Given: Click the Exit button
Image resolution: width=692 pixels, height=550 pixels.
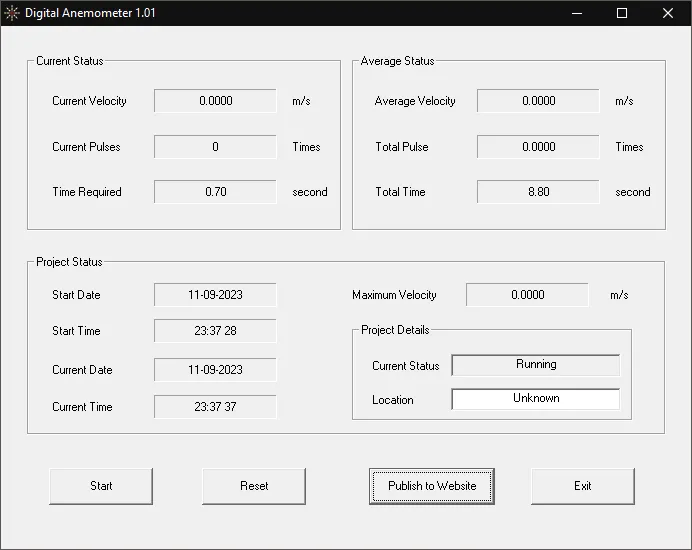Looking at the screenshot, I should click(582, 486).
